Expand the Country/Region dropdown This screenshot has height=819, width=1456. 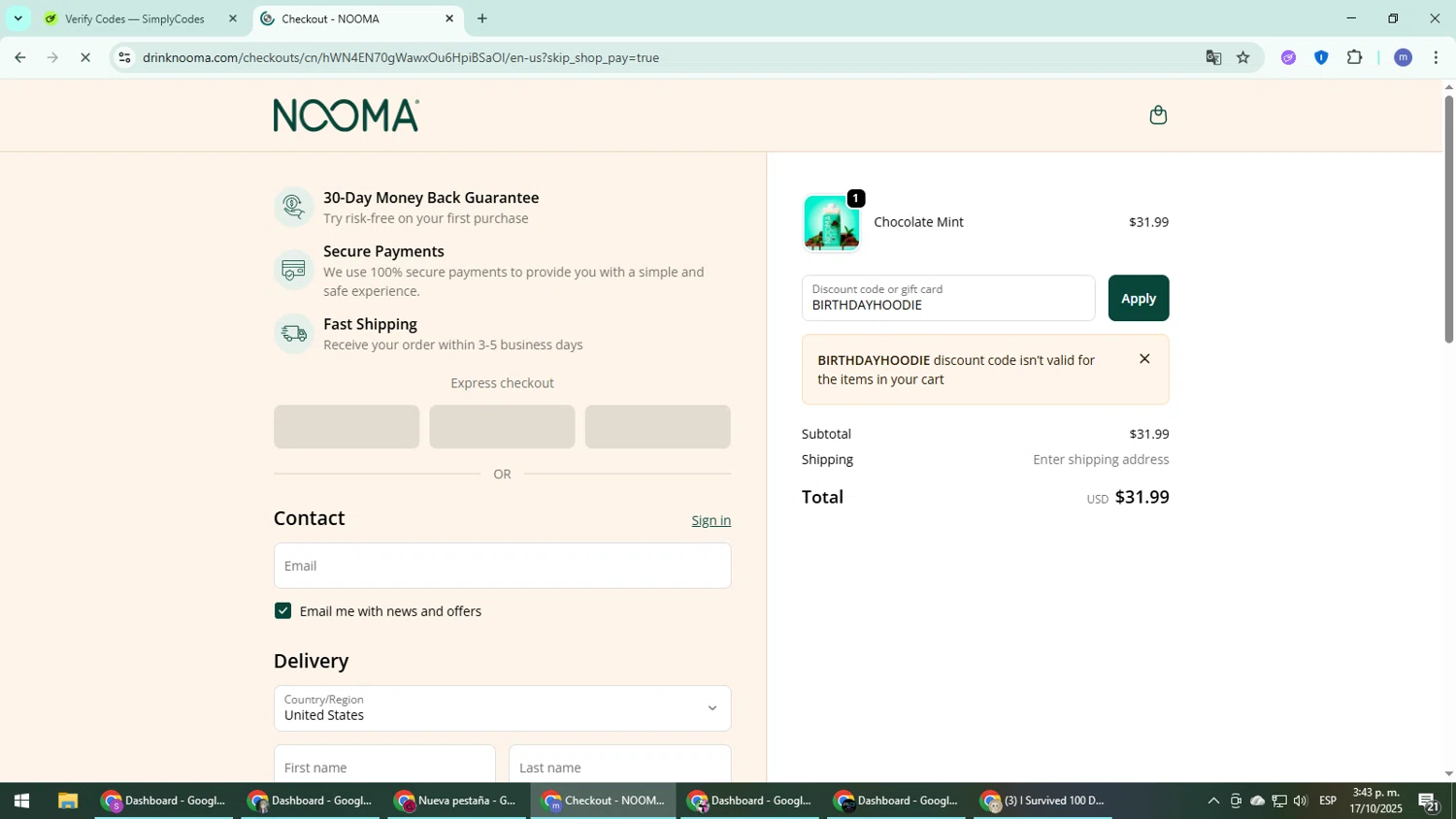click(x=502, y=708)
